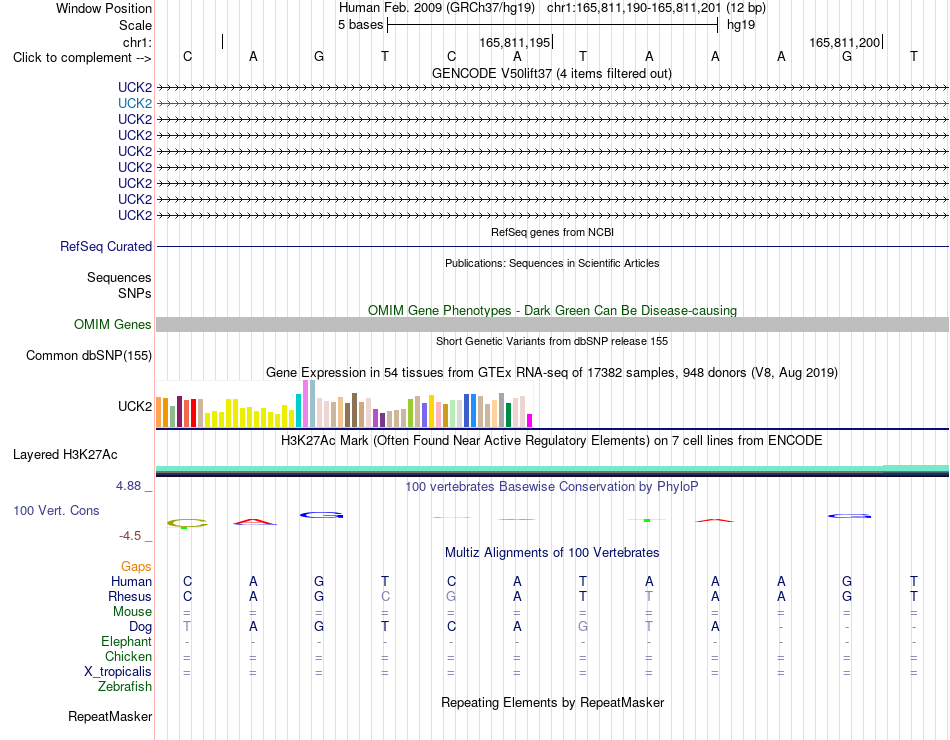The height and width of the screenshot is (740, 950).
Task: Open the H3K27Ac Mark ENCODE track title
Action: pyautogui.click(x=551, y=441)
